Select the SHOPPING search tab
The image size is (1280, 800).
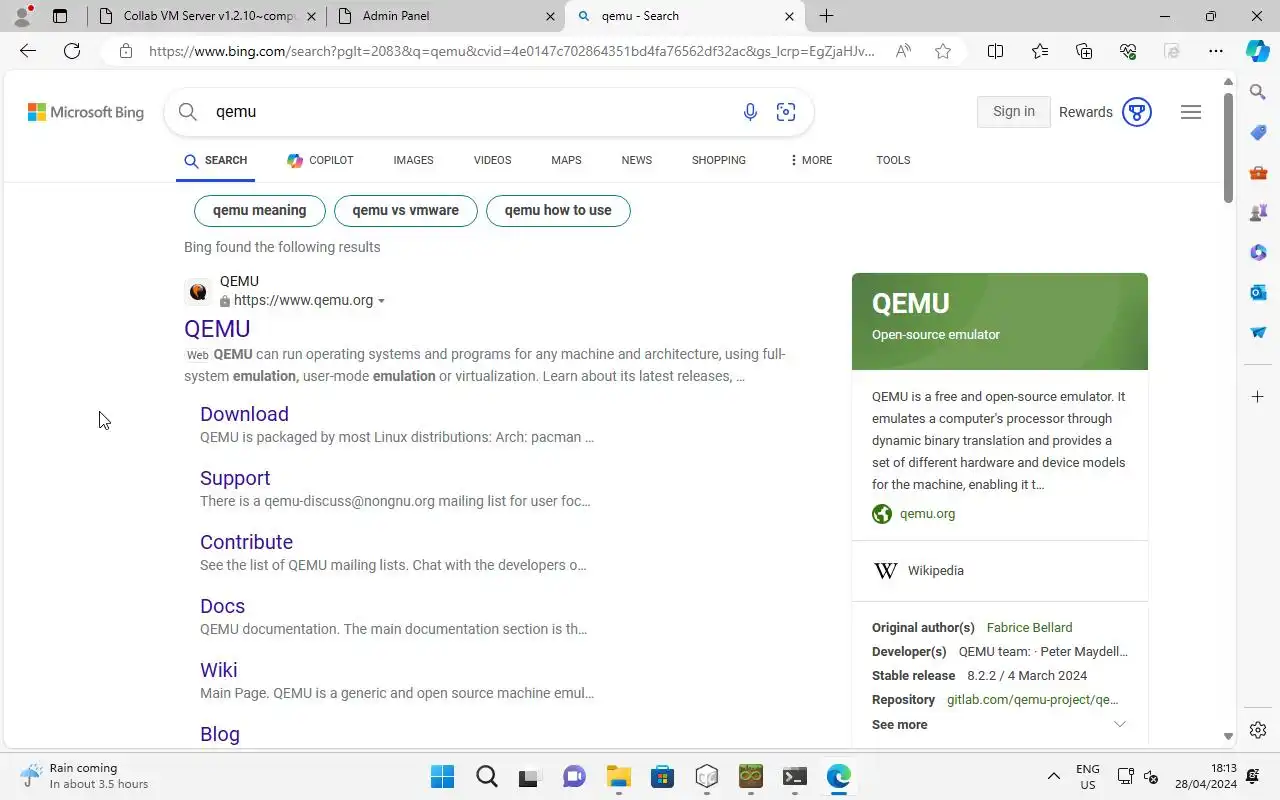(719, 160)
